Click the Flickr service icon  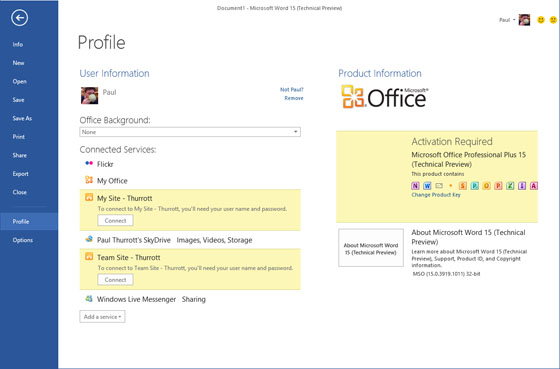89,163
